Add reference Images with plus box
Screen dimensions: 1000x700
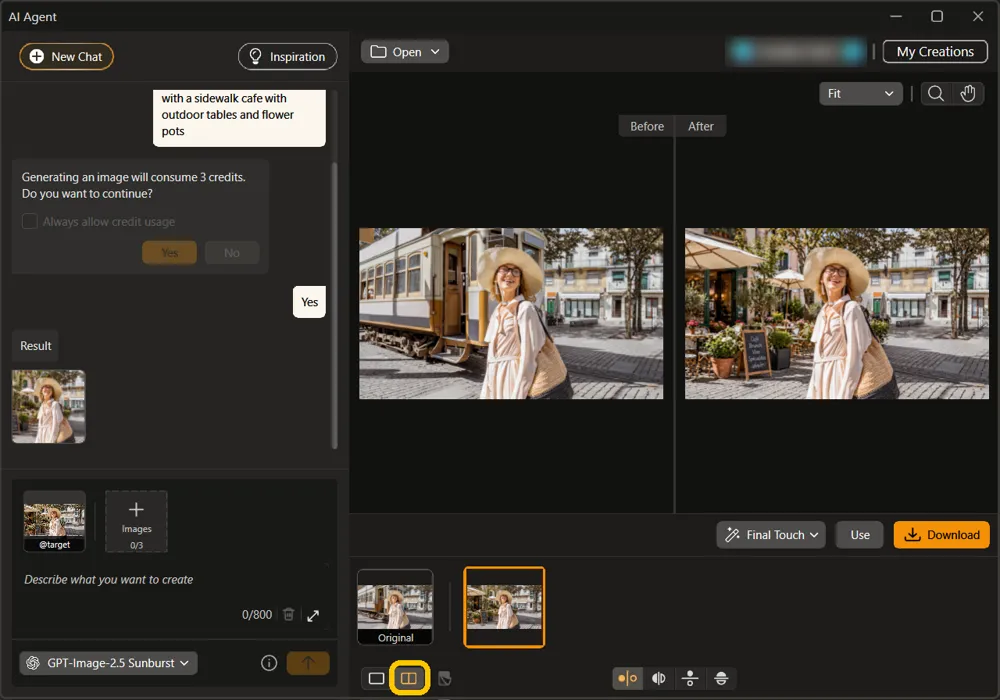coord(136,521)
